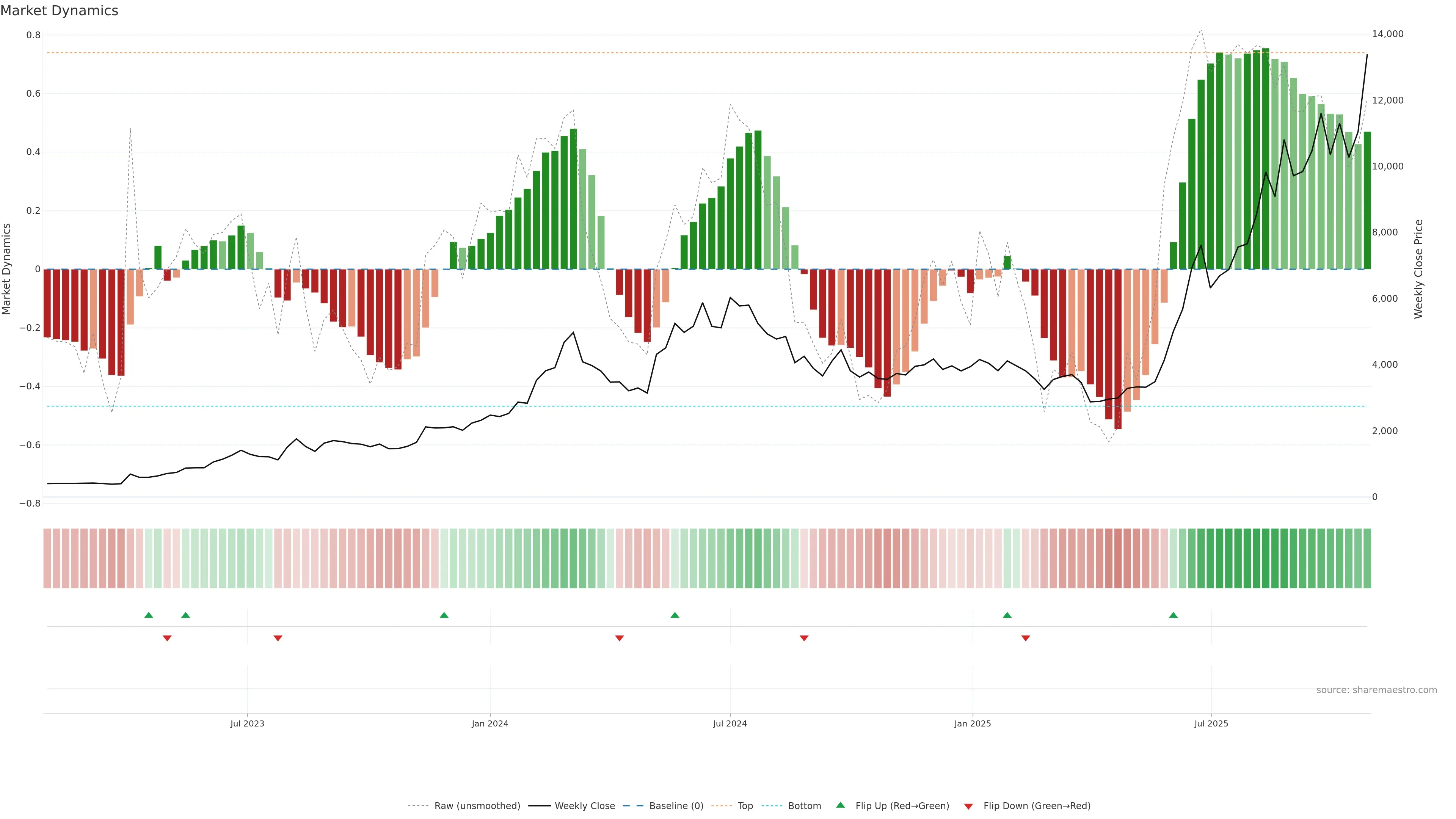
Task: Toggle the Bottom threshold legend item
Action: click(x=804, y=806)
